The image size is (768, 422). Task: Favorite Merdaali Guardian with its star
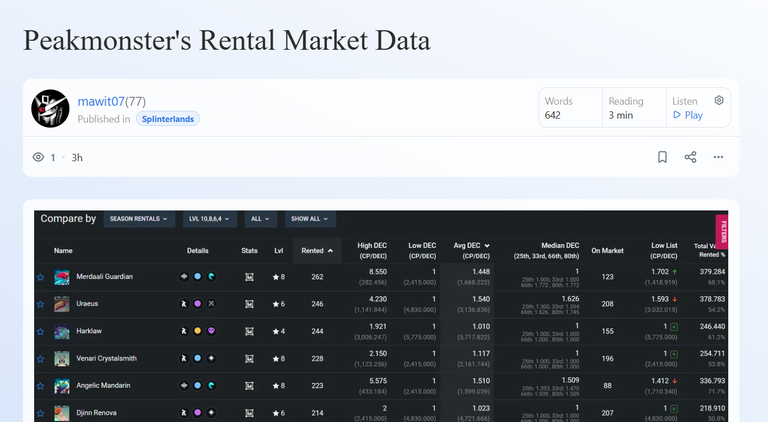tap(41, 277)
